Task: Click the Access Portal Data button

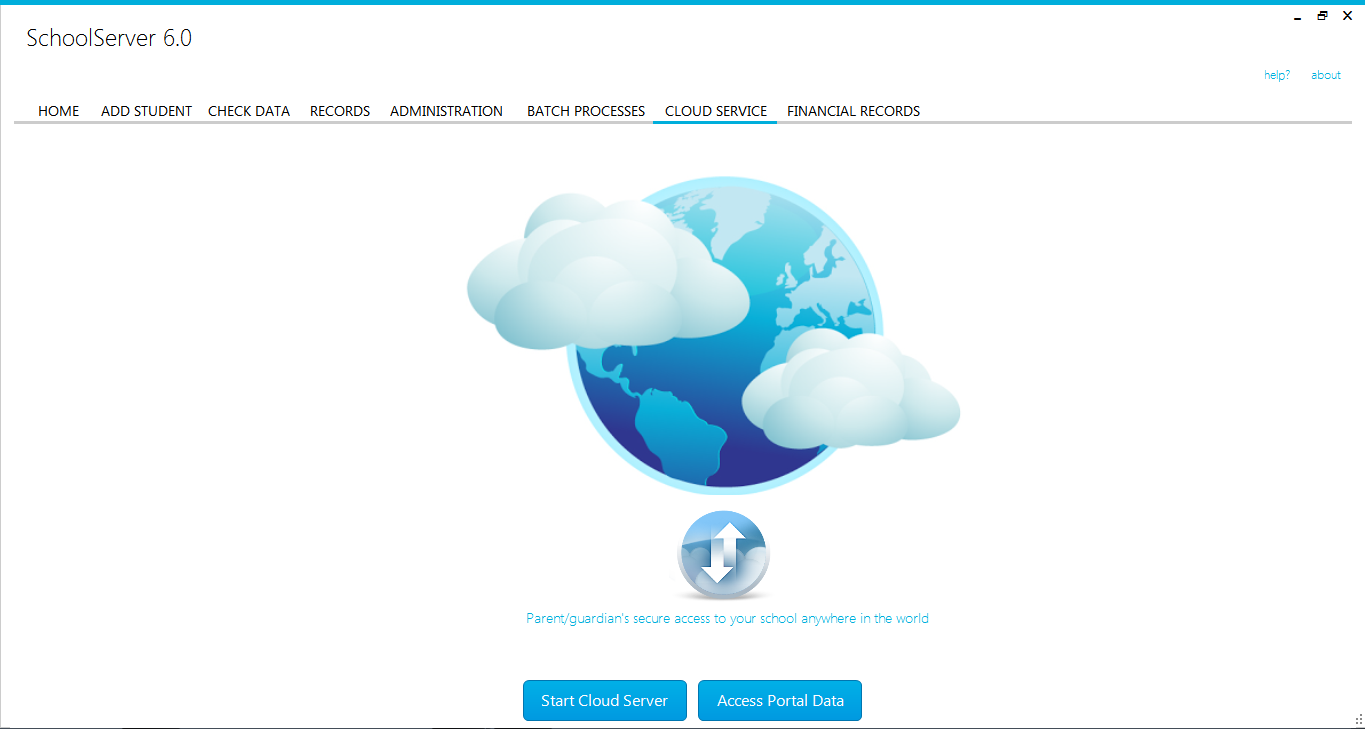Action: pyautogui.click(x=779, y=700)
